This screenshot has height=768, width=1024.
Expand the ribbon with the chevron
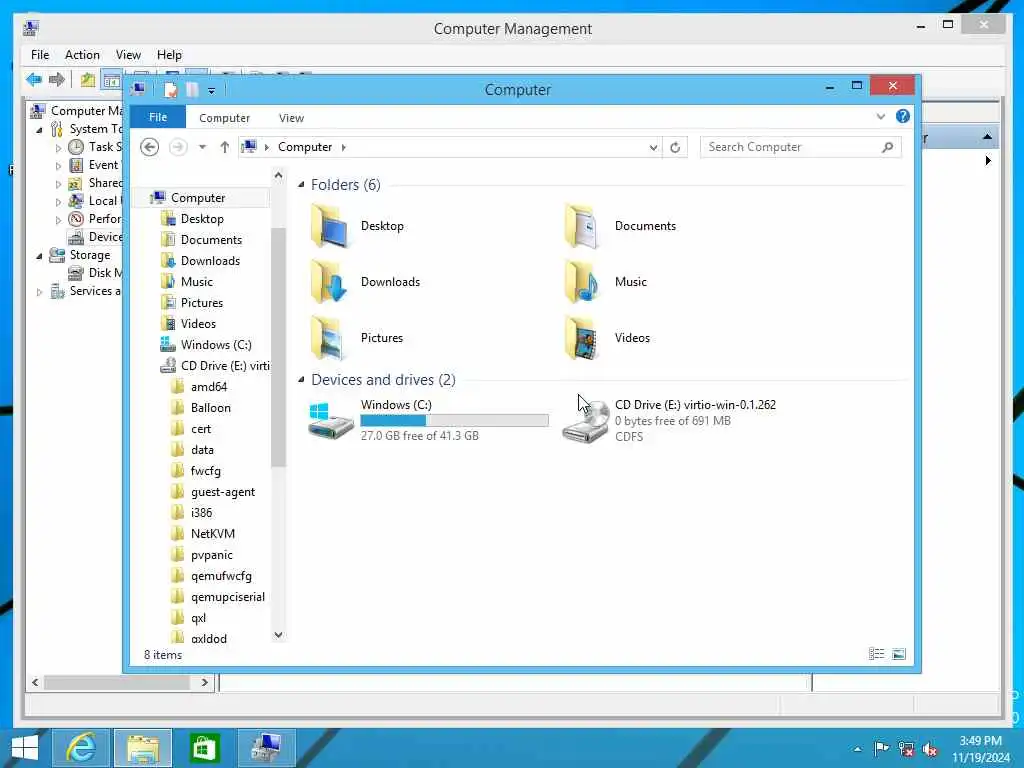880,116
